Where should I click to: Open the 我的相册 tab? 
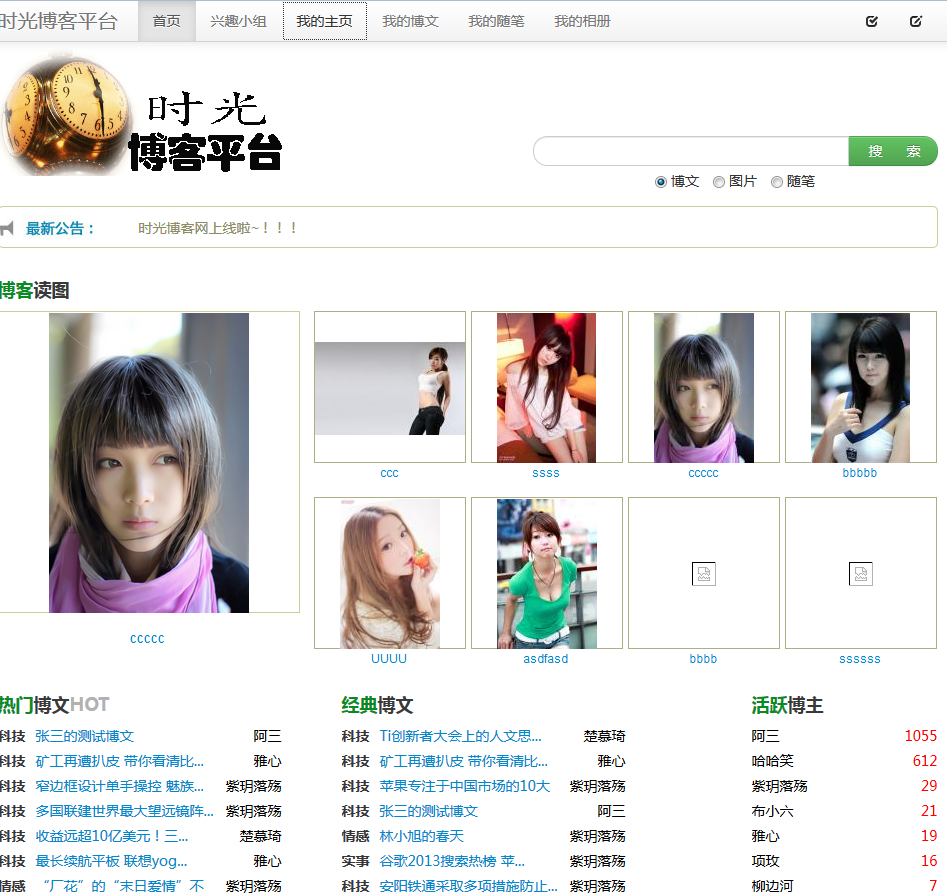point(582,21)
